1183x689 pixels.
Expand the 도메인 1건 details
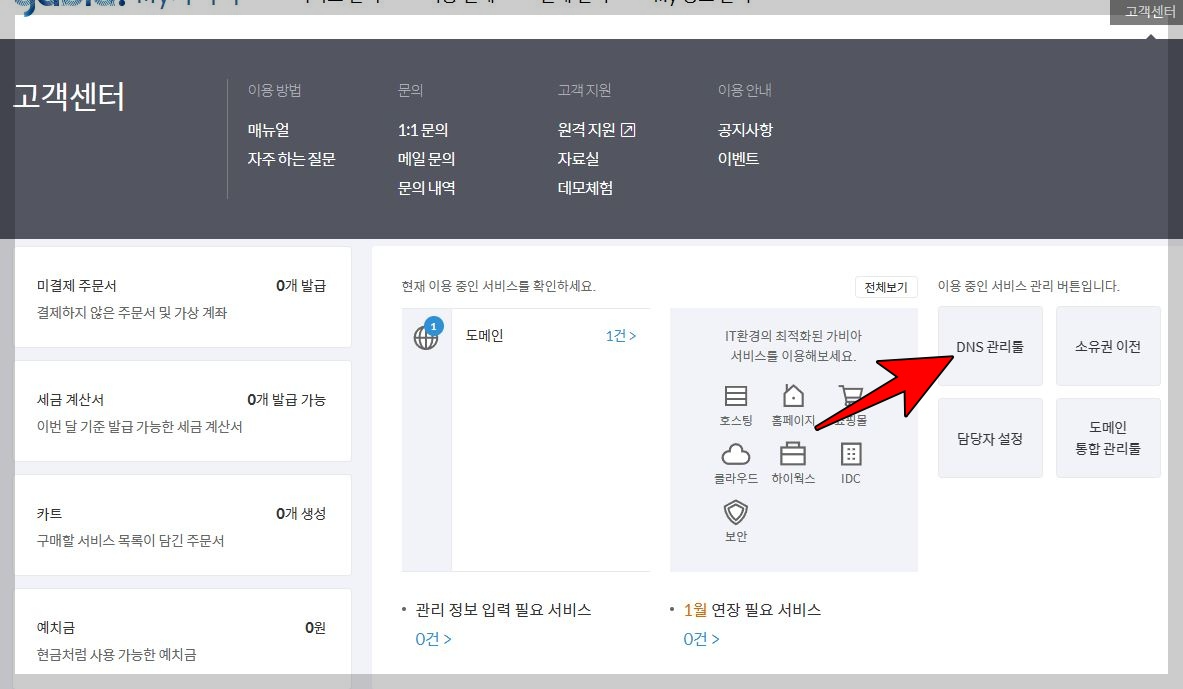point(621,336)
